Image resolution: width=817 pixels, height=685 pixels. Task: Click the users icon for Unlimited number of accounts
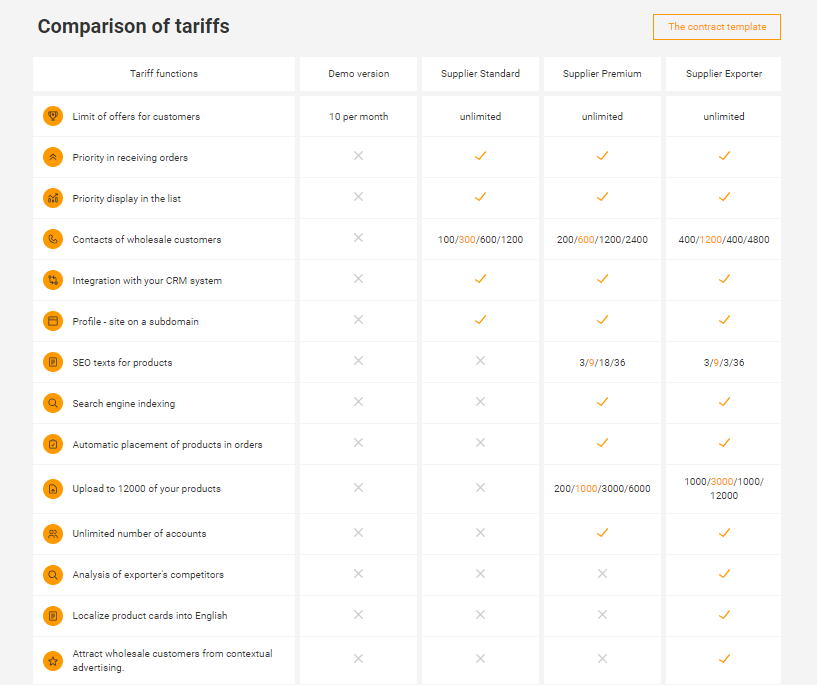[x=53, y=533]
